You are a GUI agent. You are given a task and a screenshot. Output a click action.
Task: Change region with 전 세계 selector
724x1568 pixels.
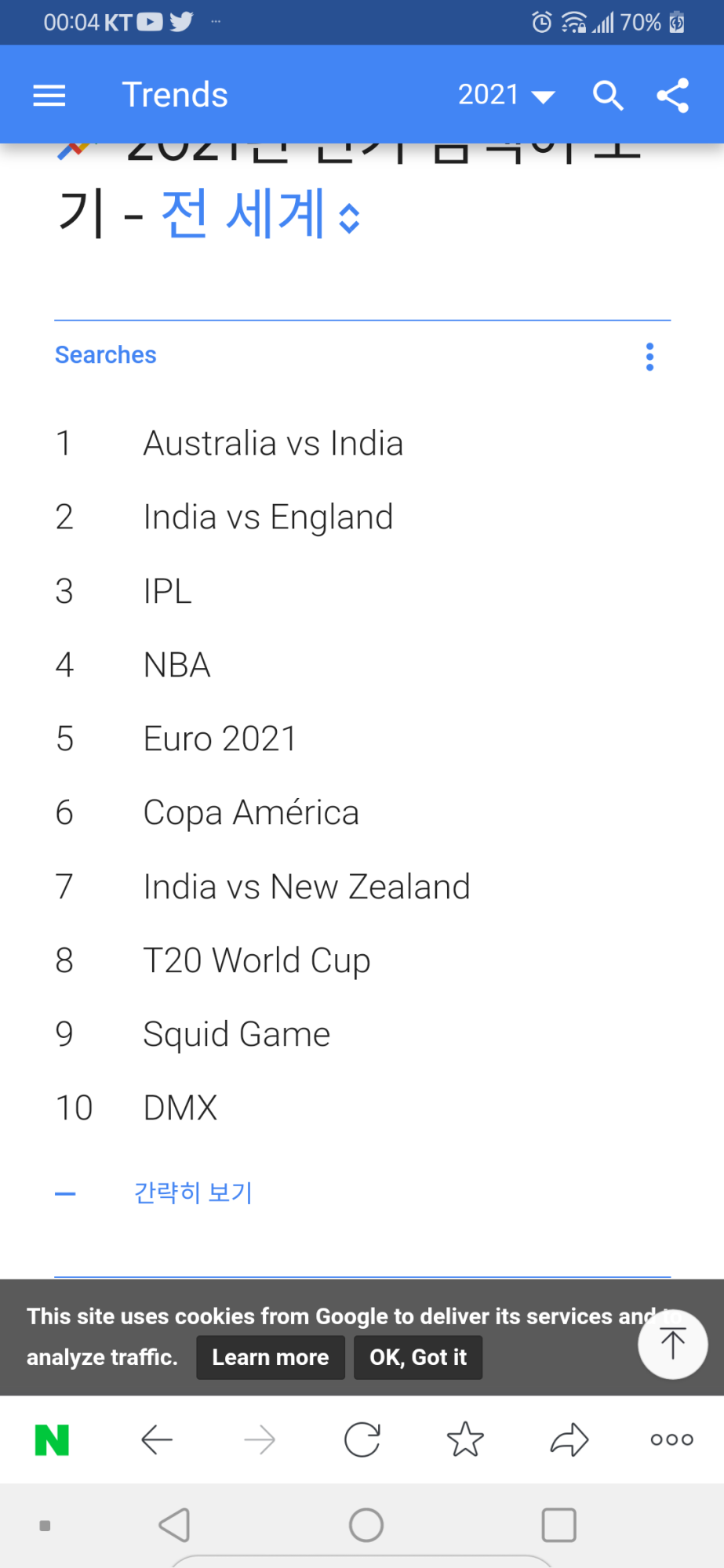260,213
